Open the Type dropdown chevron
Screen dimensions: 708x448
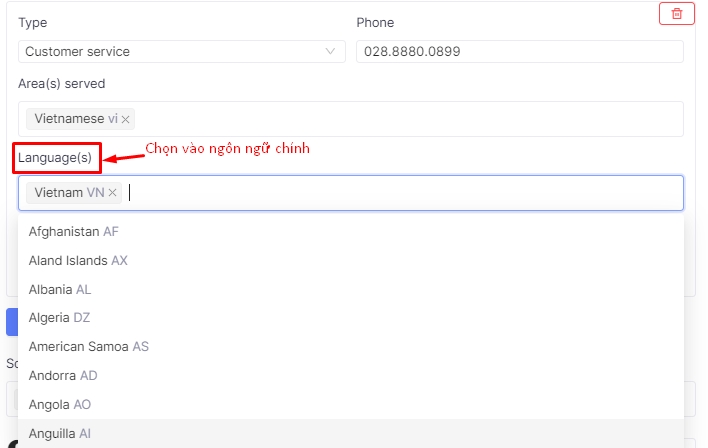click(x=330, y=51)
